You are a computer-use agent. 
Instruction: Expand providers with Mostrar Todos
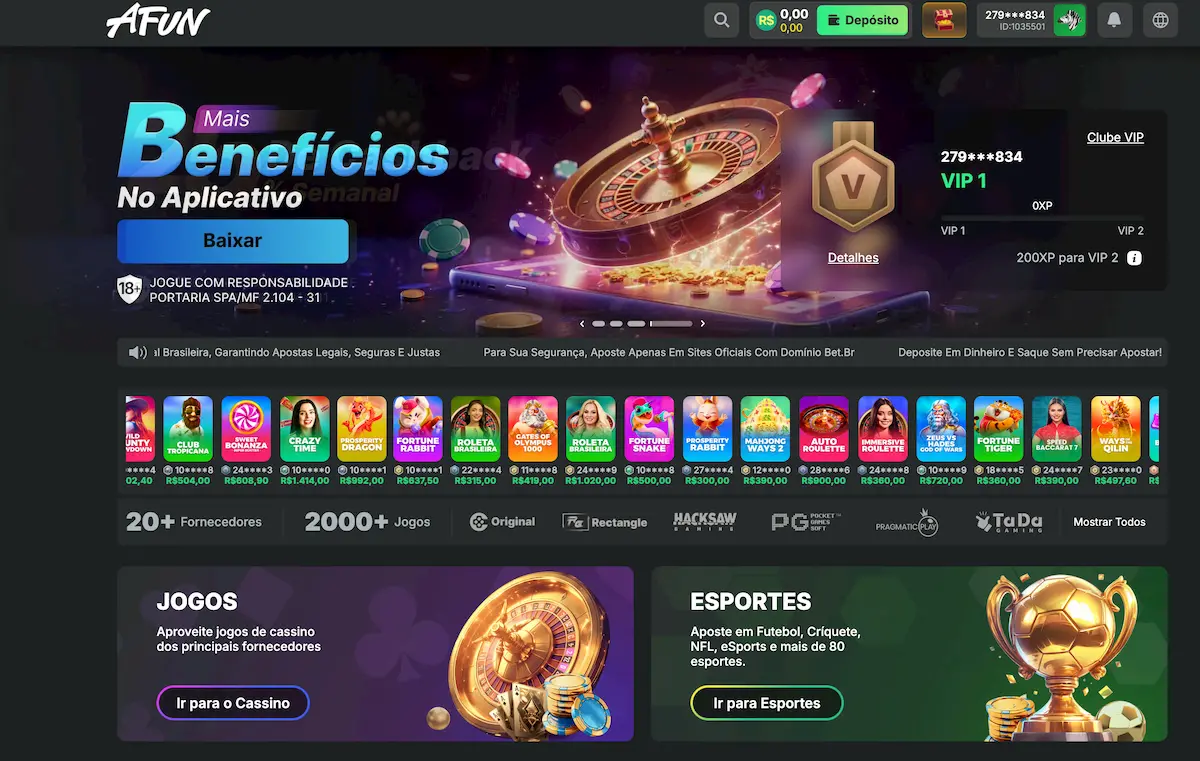tap(1109, 522)
